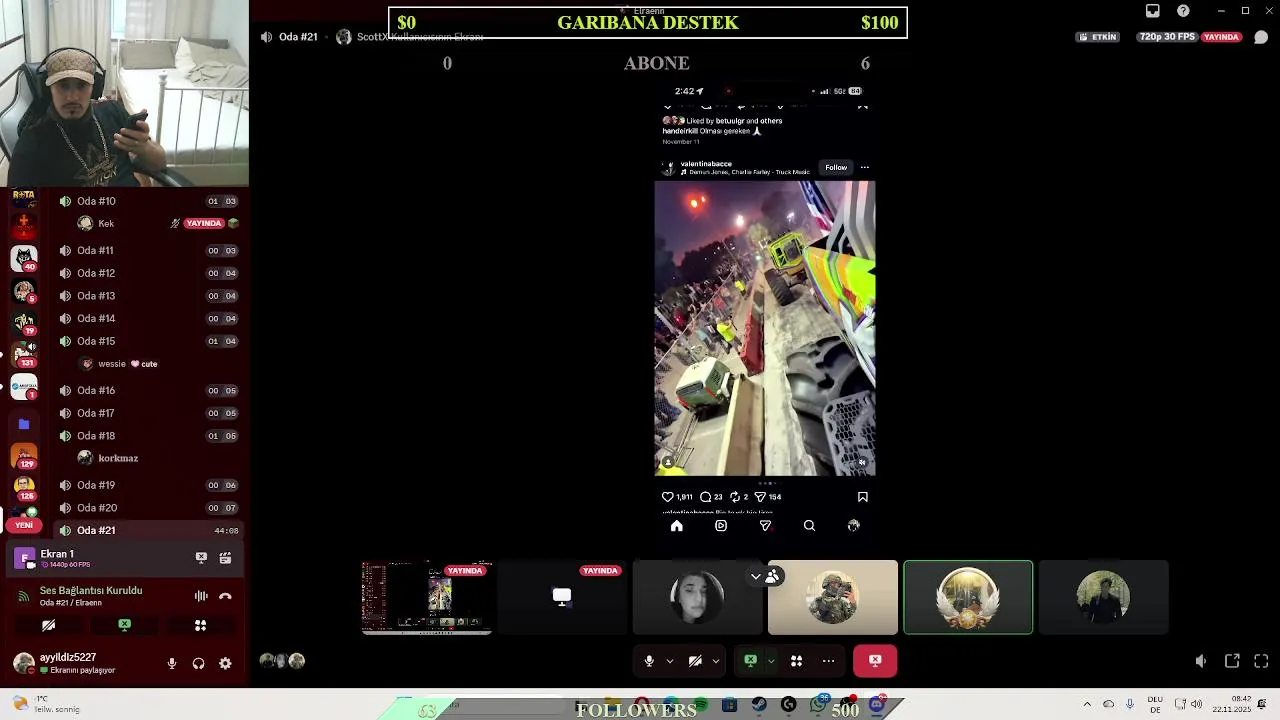
Task: Select voice channel Oda #13
Action: tap(148, 296)
